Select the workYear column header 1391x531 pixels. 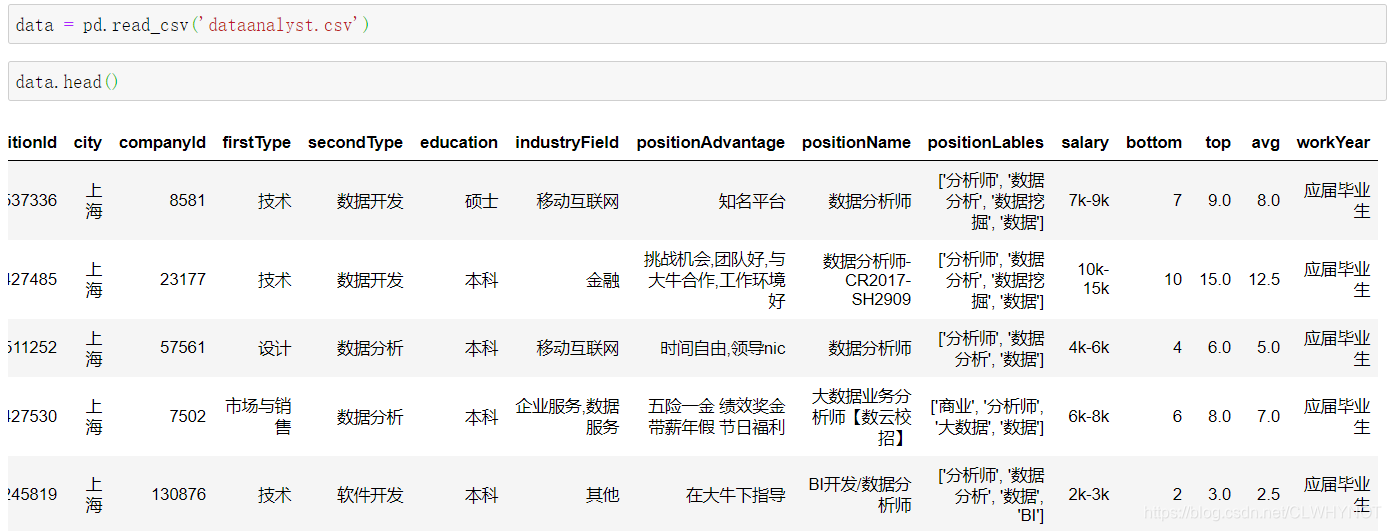(x=1333, y=142)
